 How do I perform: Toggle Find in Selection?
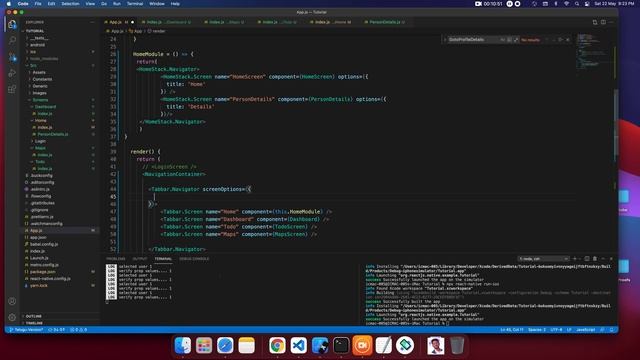tap(561, 40)
